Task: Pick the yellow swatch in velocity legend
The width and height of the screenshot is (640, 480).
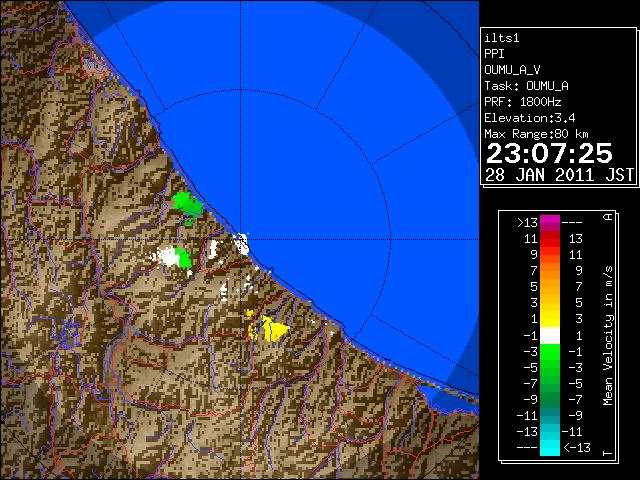Action: click(550, 319)
